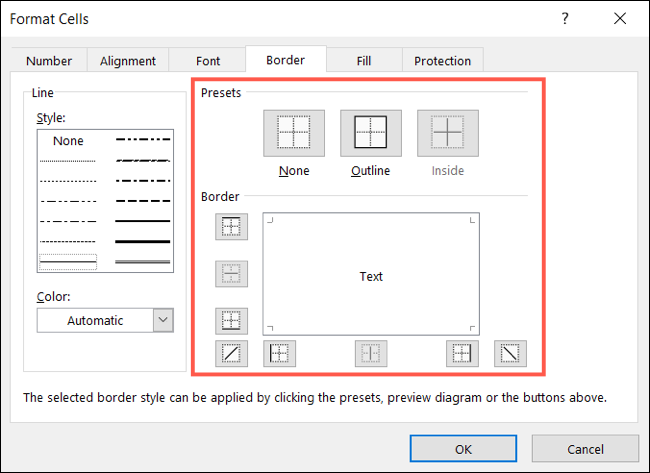Image resolution: width=650 pixels, height=473 pixels.
Task: Toggle the top border button
Action: pyautogui.click(x=231, y=227)
